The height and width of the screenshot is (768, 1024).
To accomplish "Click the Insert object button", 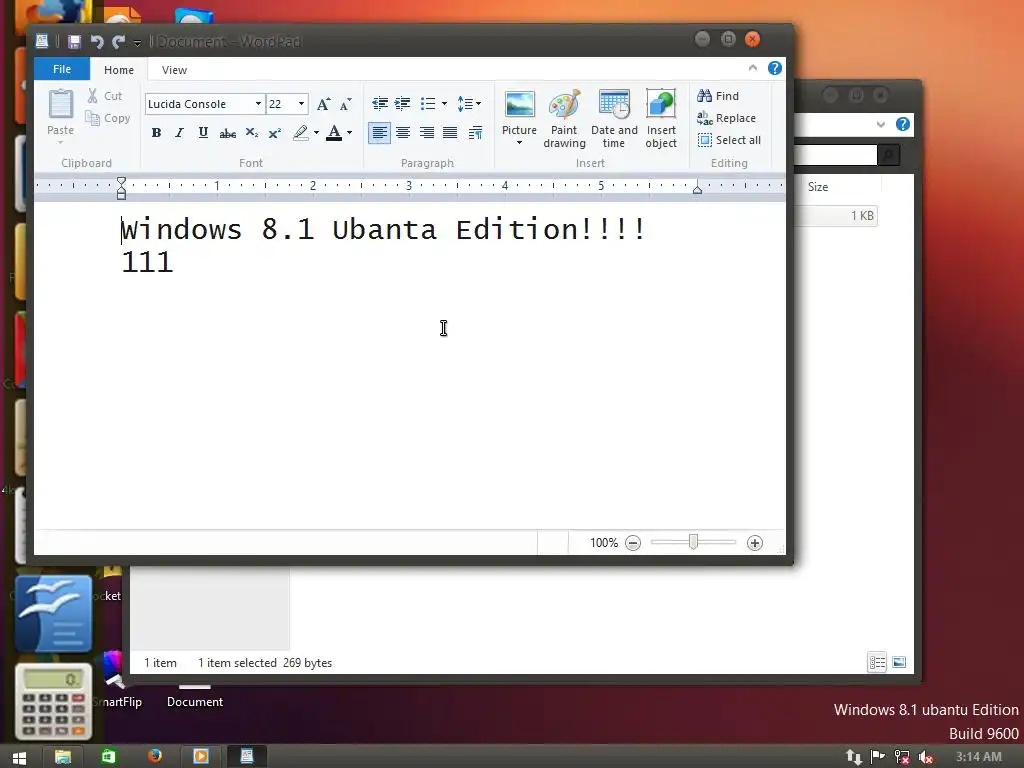I will [x=661, y=119].
